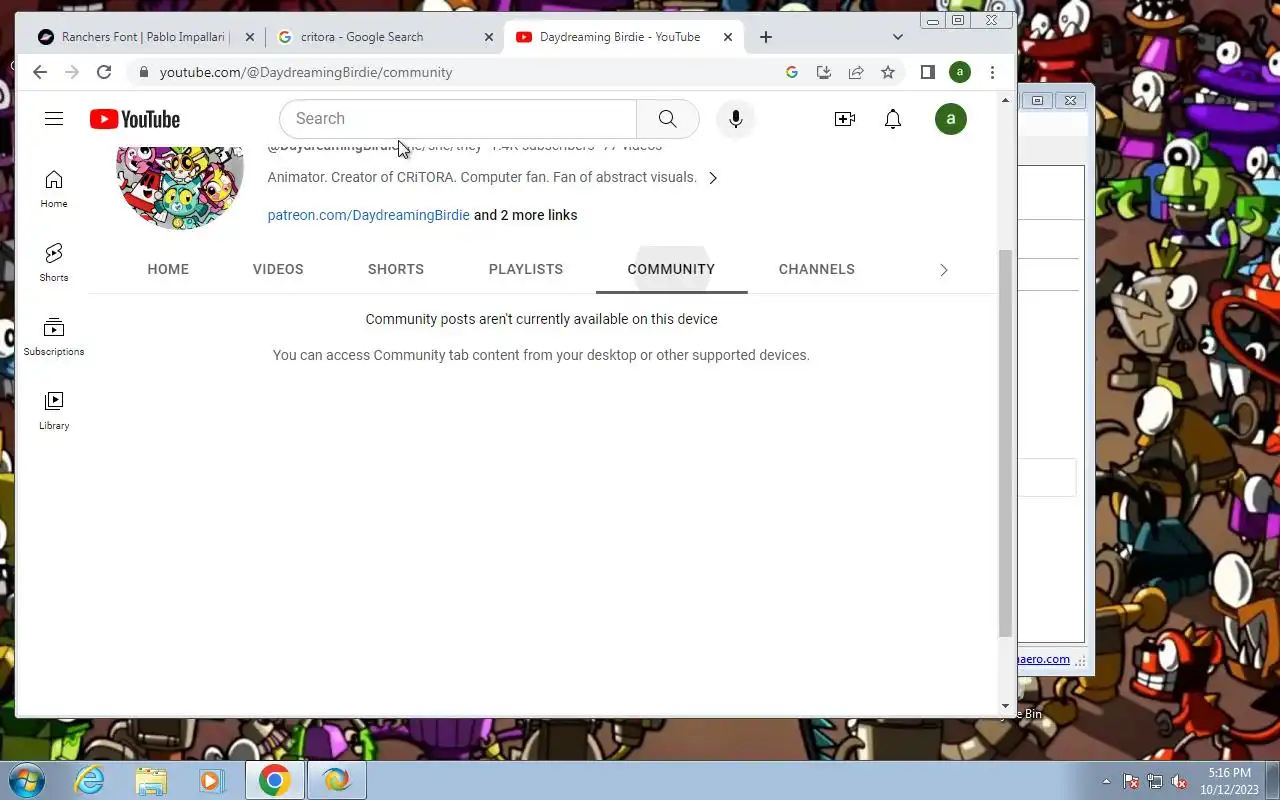Click the Chrome taskbar button
The height and width of the screenshot is (800, 1280).
click(275, 780)
